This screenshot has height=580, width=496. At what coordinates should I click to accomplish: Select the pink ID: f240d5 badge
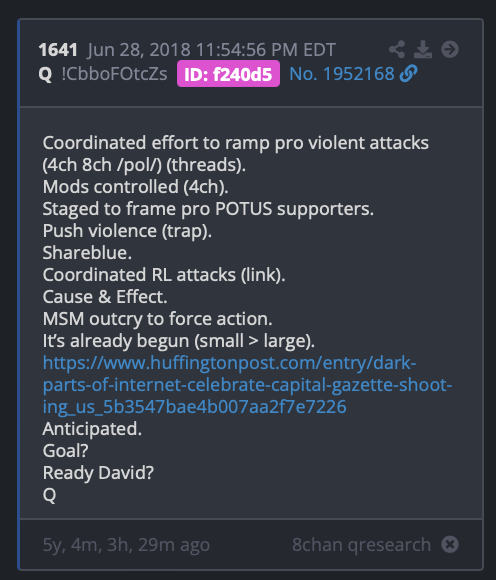pos(228,74)
